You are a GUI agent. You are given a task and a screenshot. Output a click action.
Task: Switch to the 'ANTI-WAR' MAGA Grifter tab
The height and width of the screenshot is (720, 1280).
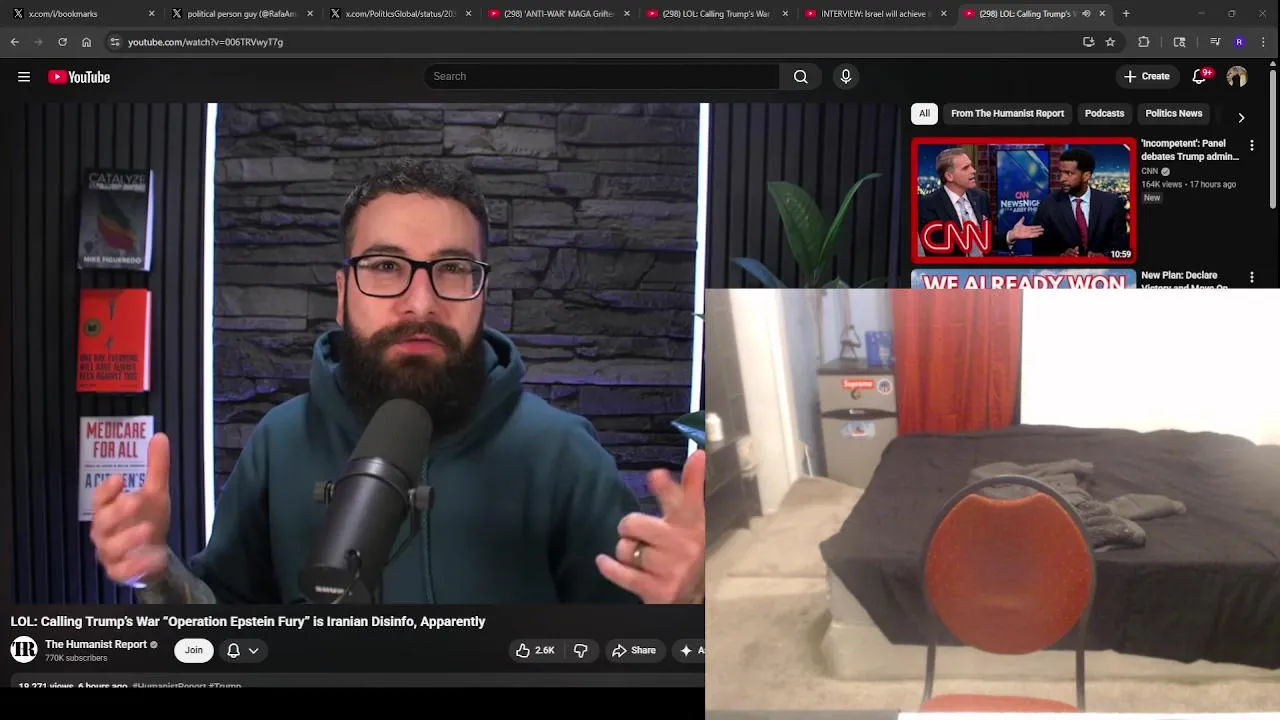[558, 14]
